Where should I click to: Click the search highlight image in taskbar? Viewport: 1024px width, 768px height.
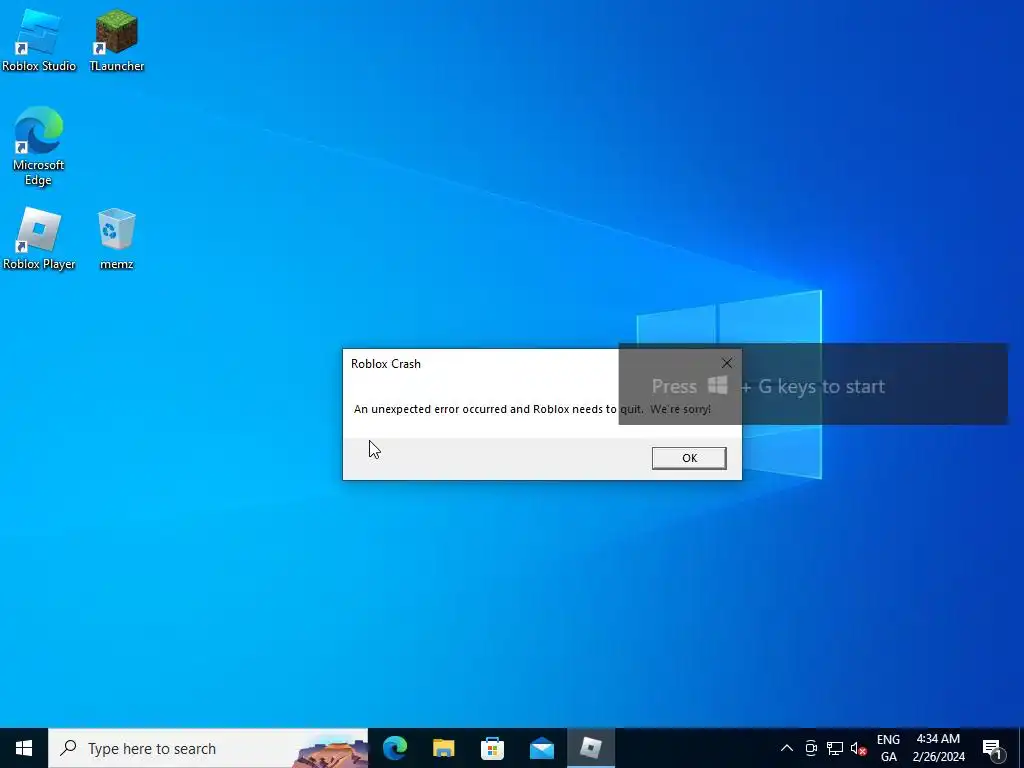click(x=330, y=752)
